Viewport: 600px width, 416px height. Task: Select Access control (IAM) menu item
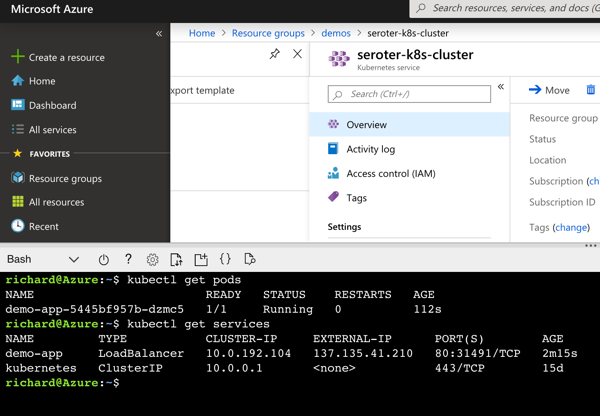(x=390, y=173)
